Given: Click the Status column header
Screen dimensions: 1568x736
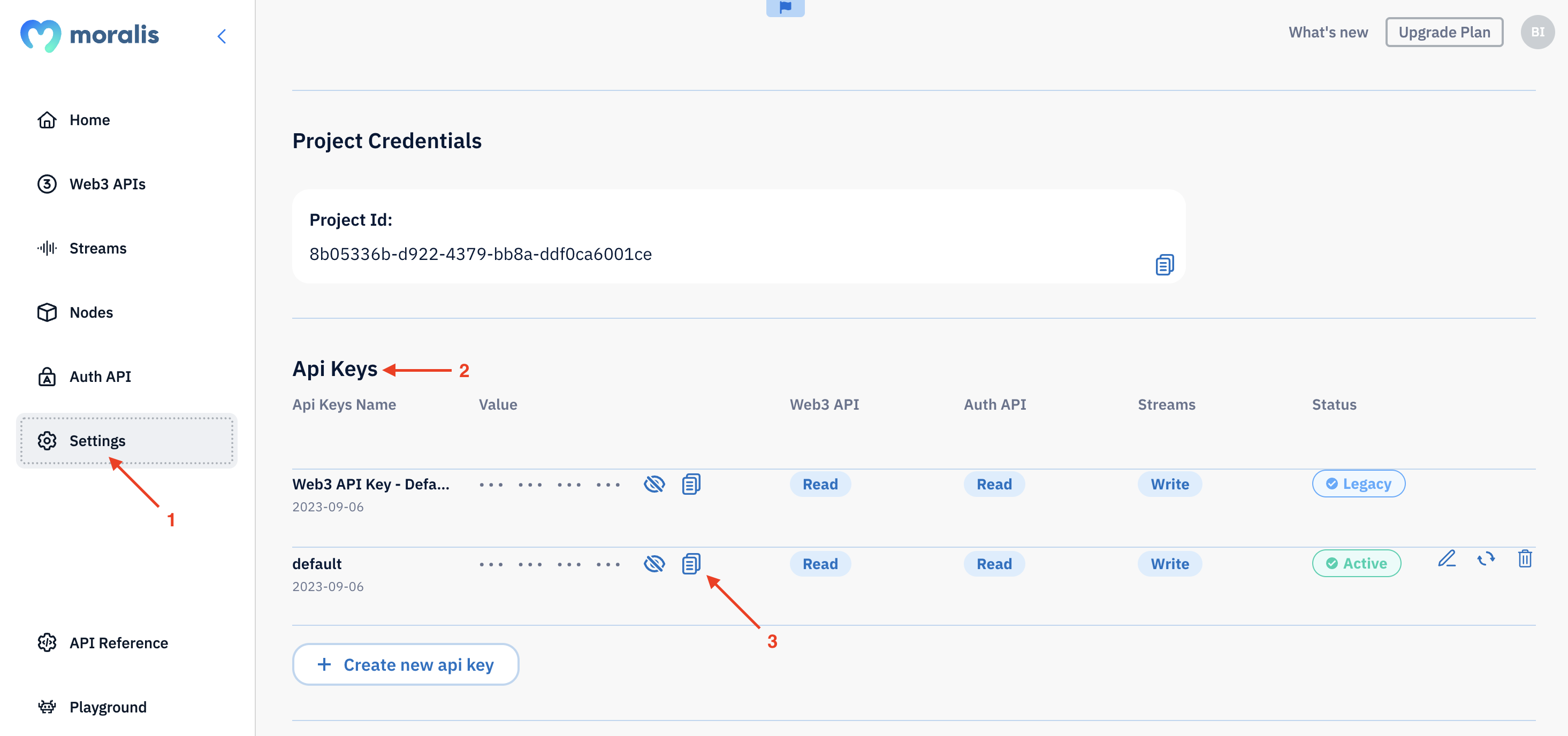Looking at the screenshot, I should [x=1334, y=404].
